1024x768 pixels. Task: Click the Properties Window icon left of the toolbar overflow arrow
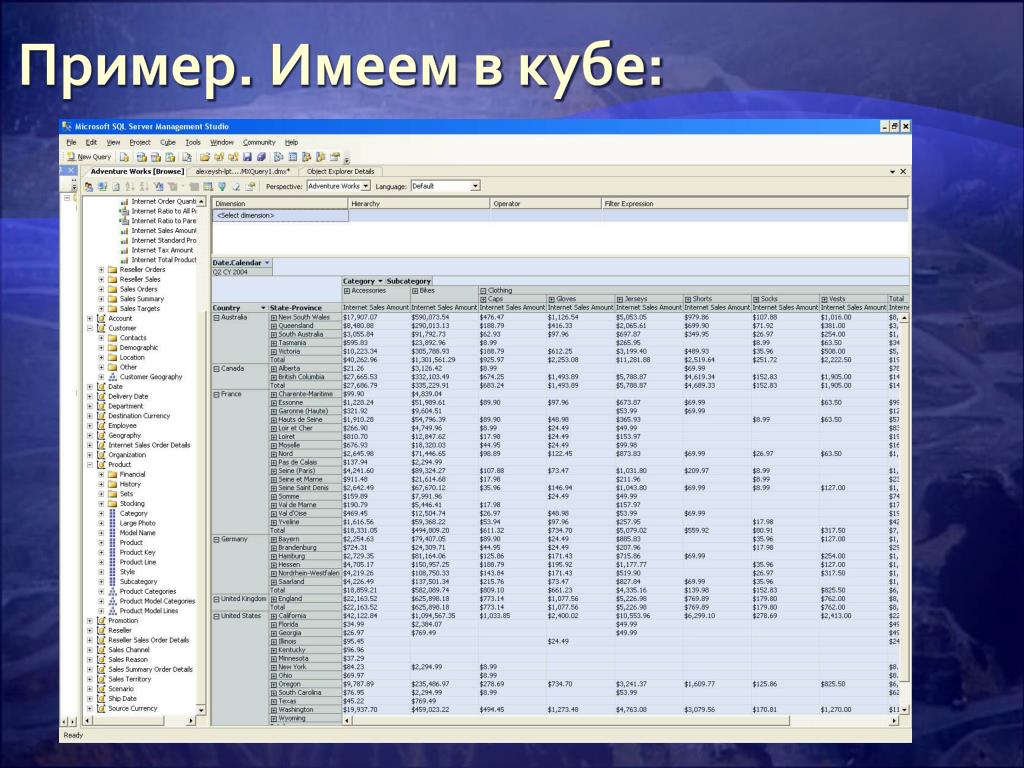coord(334,157)
